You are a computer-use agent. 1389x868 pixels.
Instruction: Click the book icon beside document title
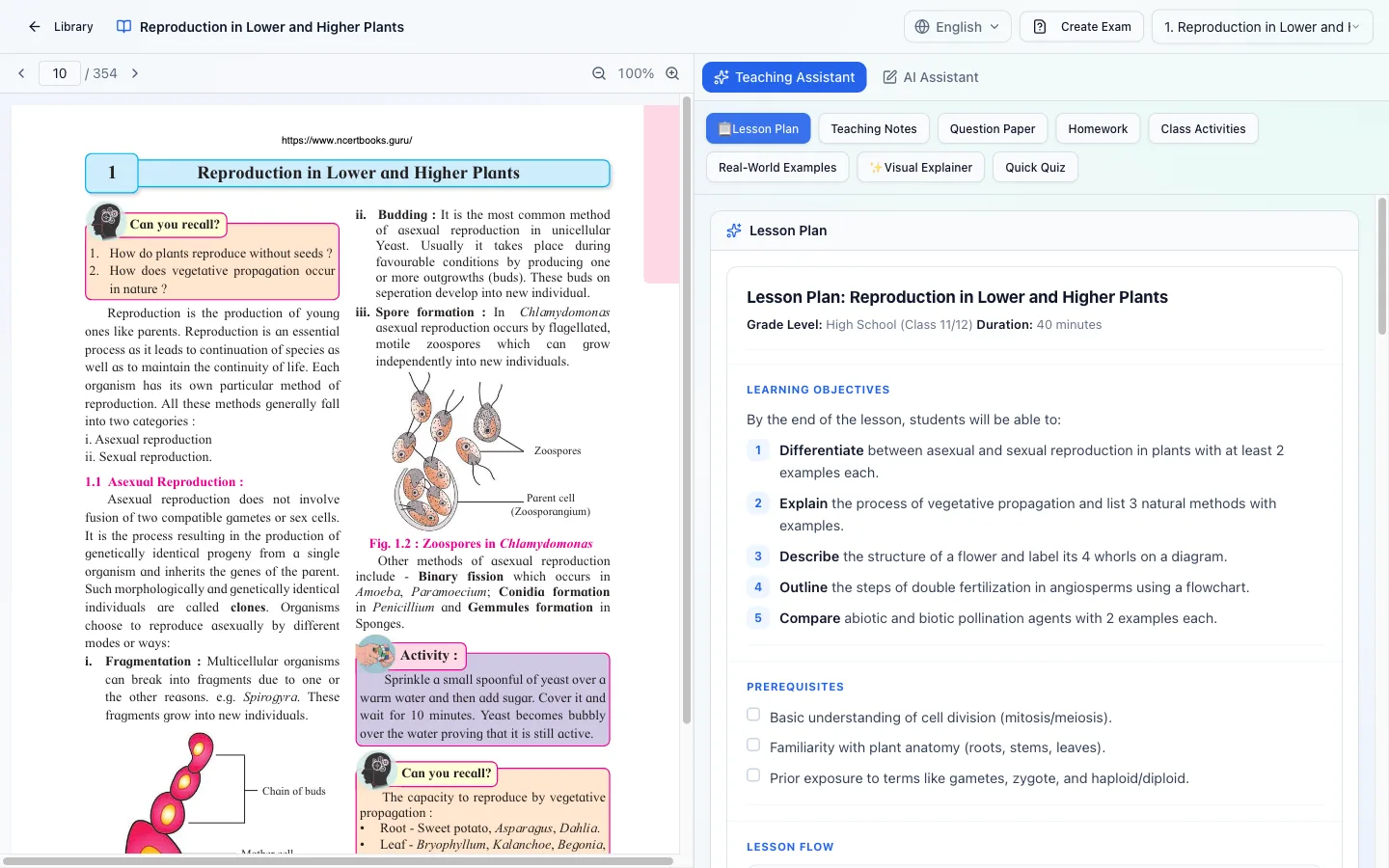[x=123, y=27]
